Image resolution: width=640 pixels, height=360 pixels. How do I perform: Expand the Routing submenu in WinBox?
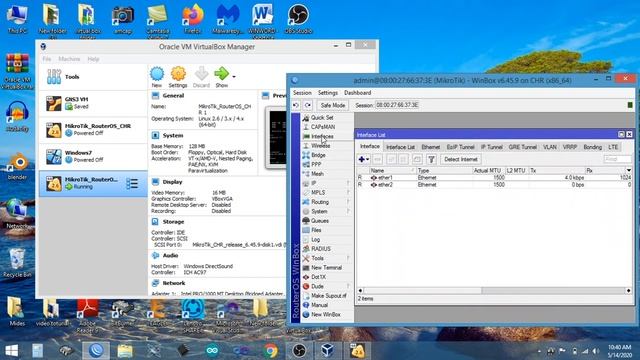pos(348,202)
